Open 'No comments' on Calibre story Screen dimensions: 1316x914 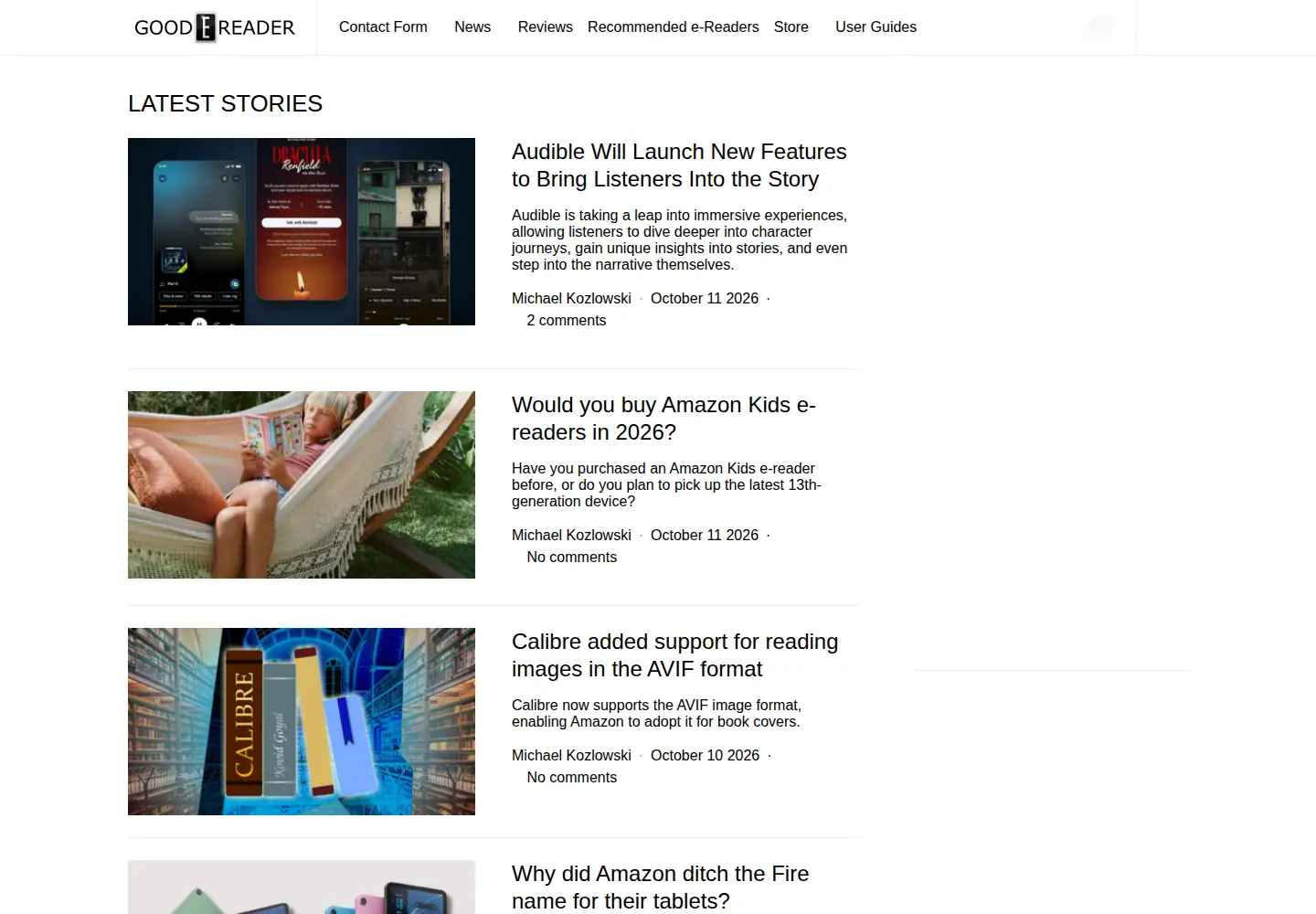pyautogui.click(x=571, y=777)
